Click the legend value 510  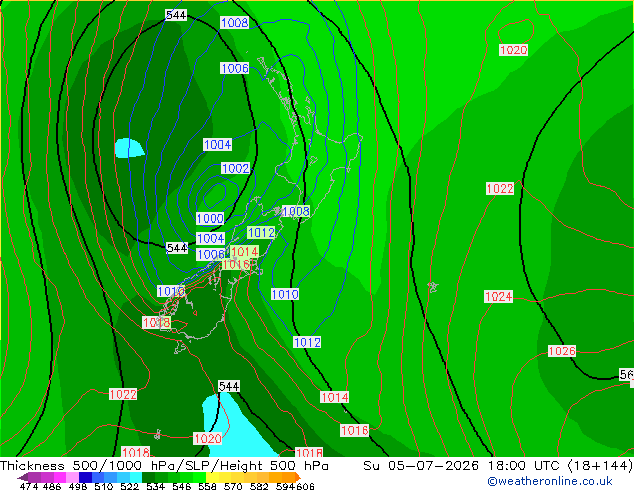(104, 486)
